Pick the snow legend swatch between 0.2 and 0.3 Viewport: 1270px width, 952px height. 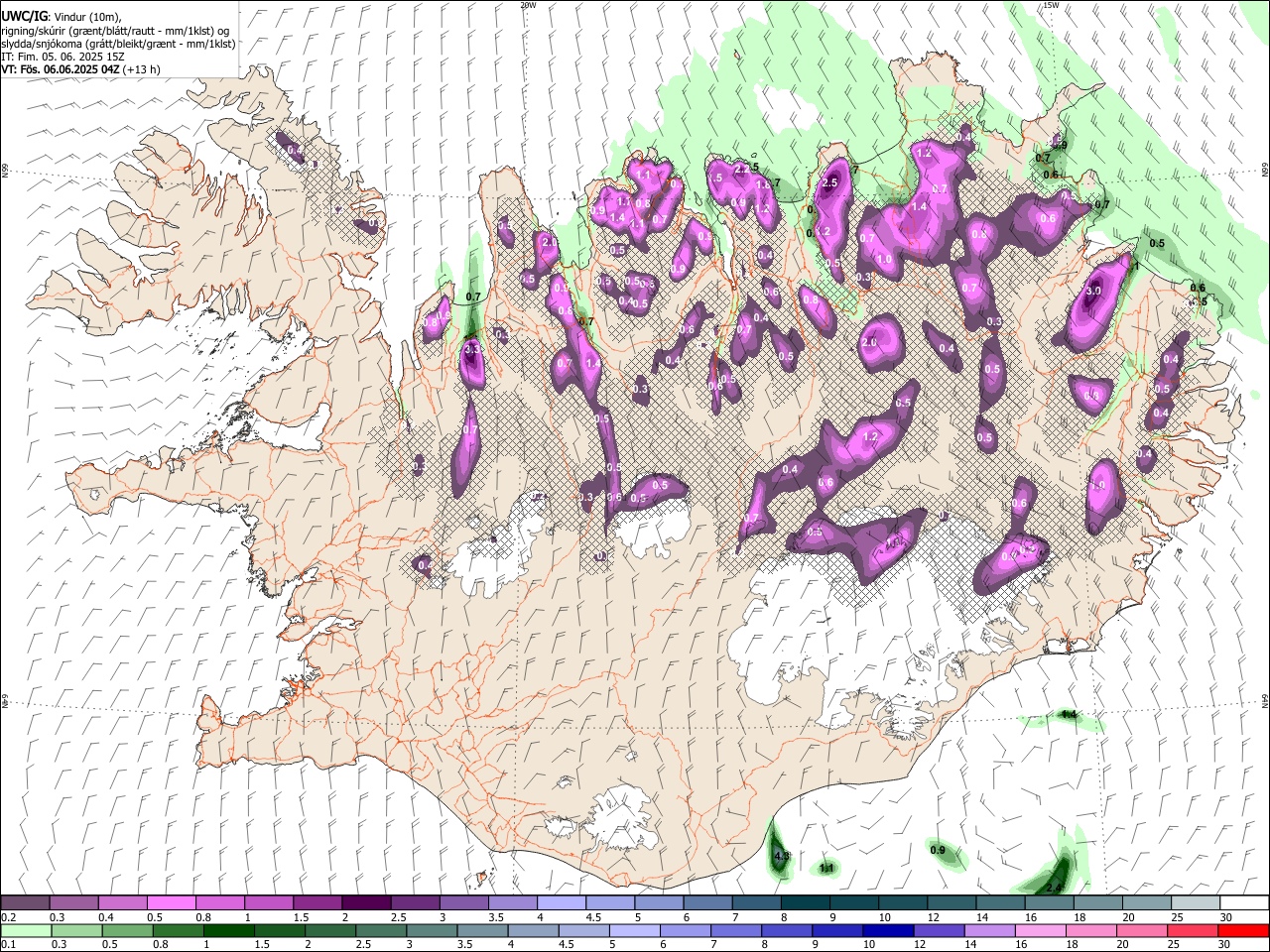25,903
